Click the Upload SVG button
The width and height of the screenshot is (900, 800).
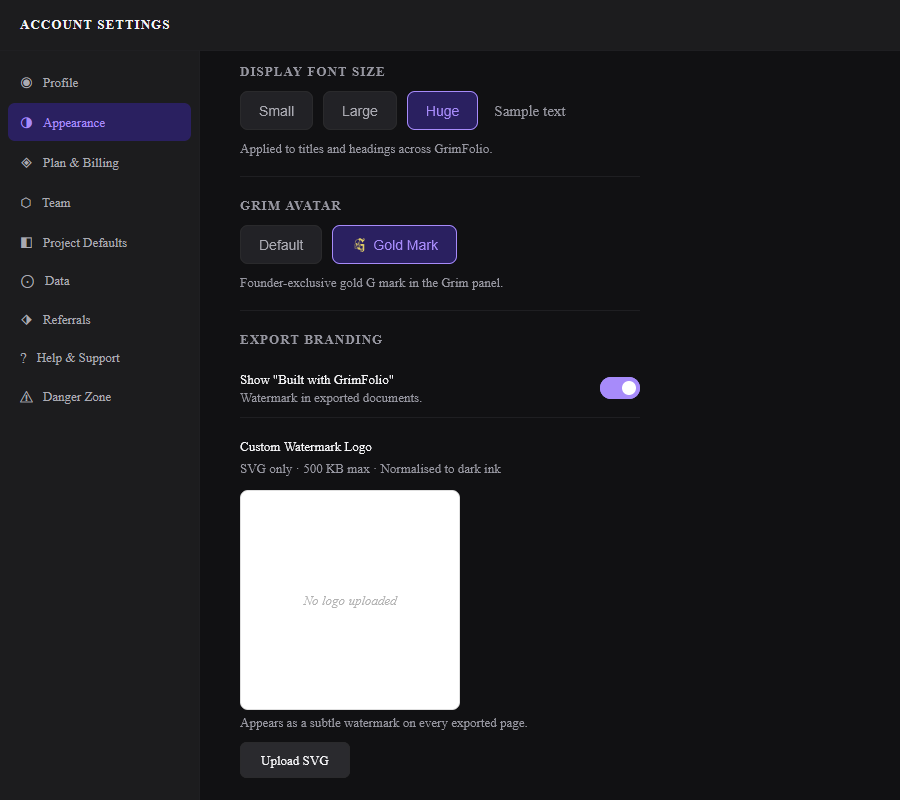click(294, 760)
